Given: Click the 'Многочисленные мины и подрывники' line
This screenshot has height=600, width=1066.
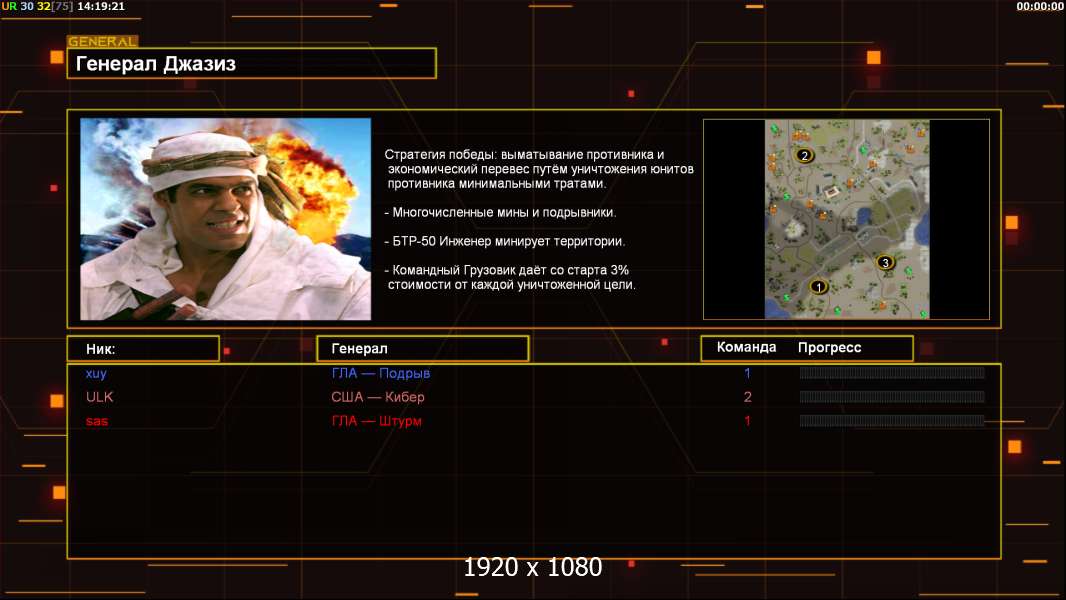Looking at the screenshot, I should [500, 213].
